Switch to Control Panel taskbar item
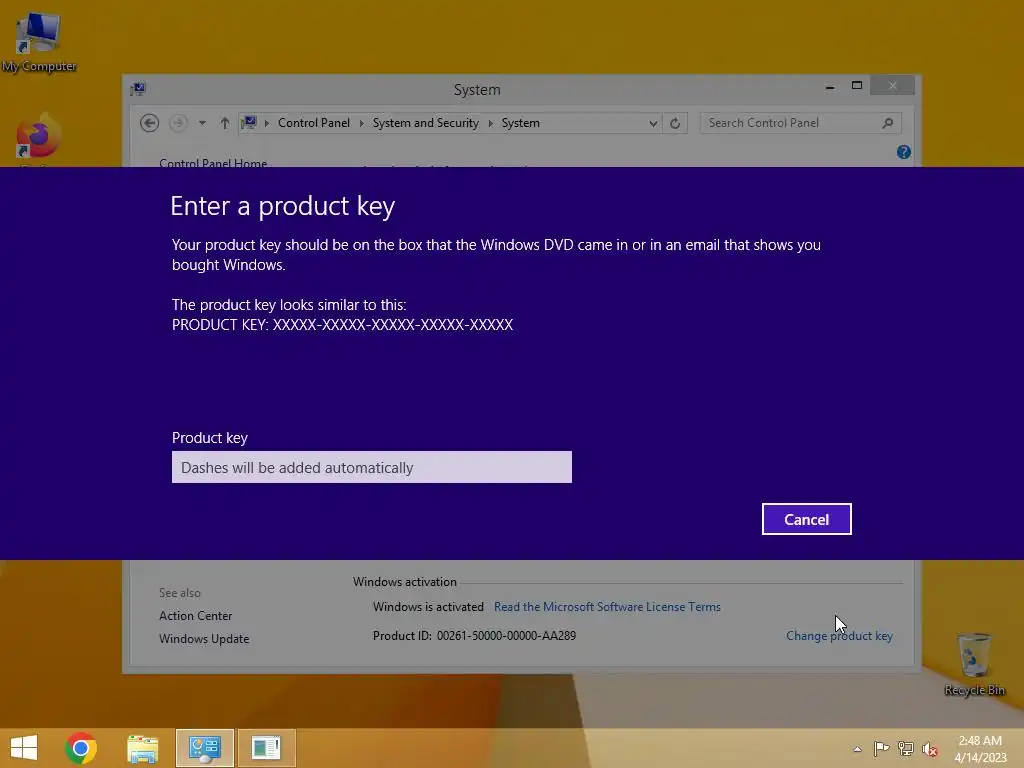This screenshot has width=1024, height=768. pyautogui.click(x=204, y=748)
